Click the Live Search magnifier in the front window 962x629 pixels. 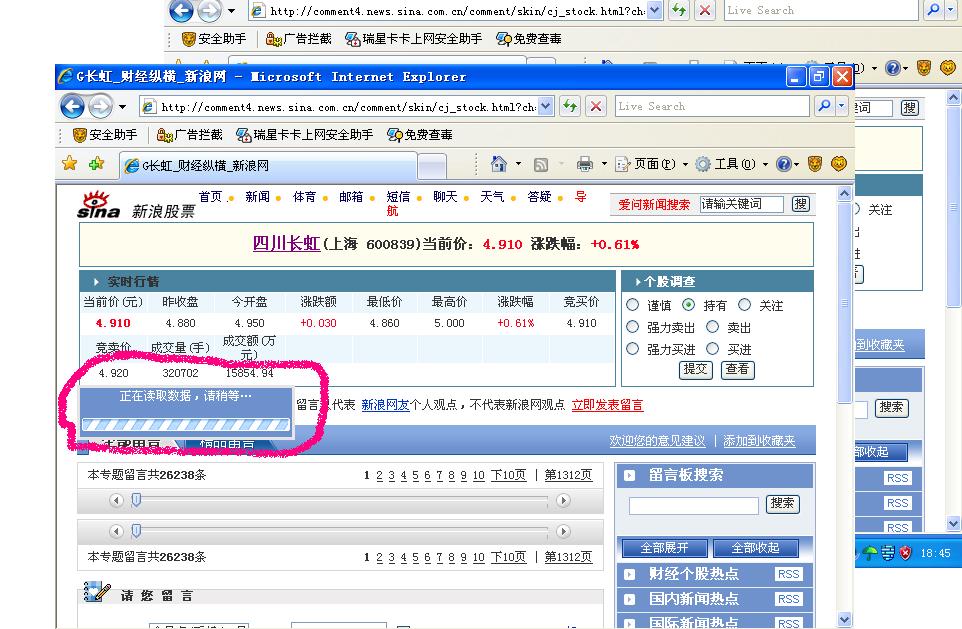825,106
